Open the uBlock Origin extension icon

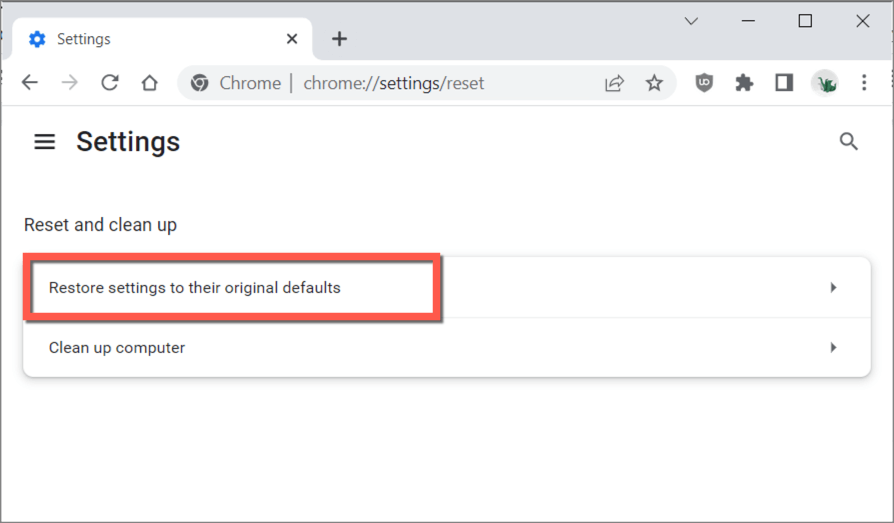(704, 83)
